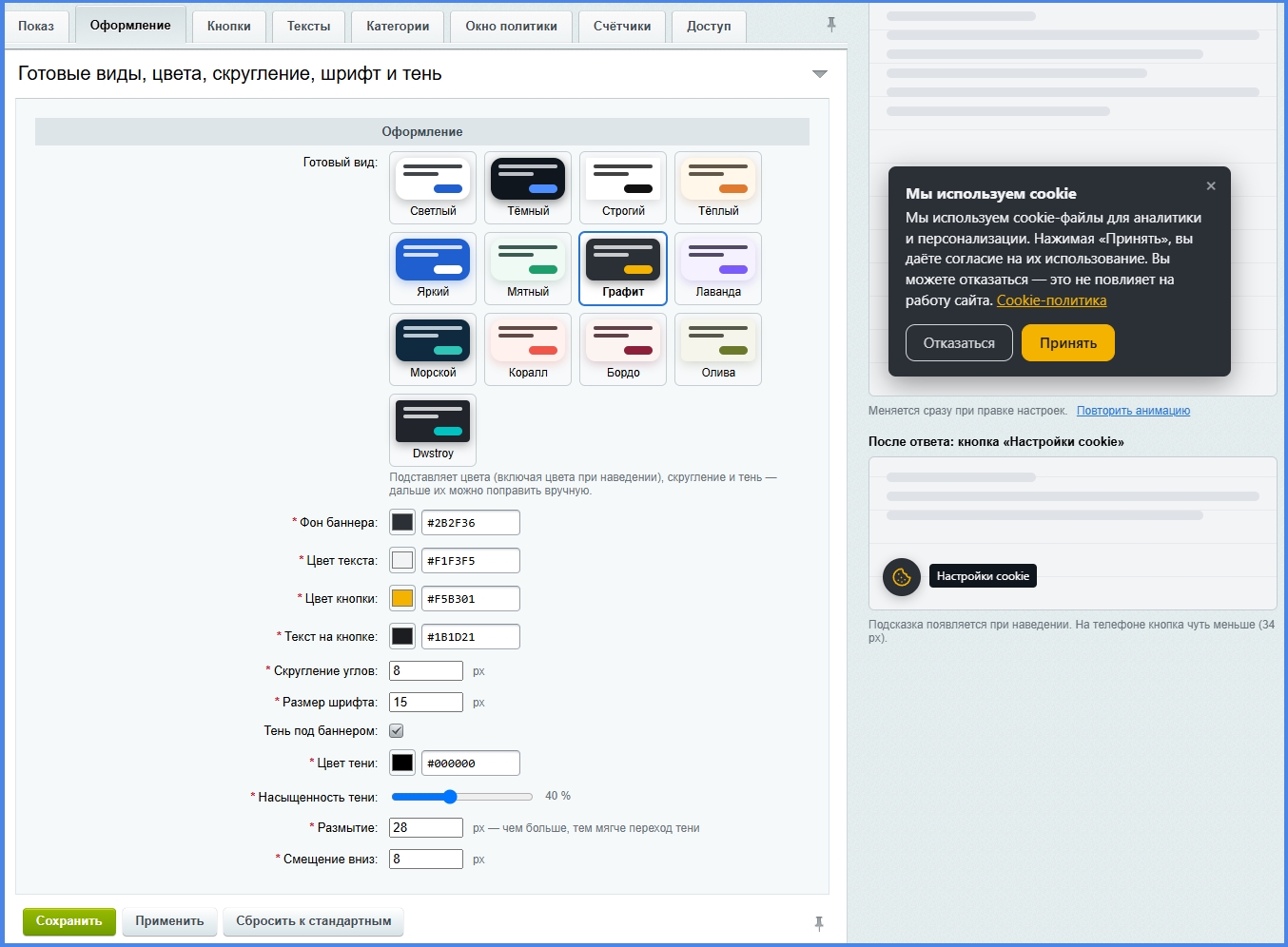Open the Цвет тени color swatch

pos(402,763)
